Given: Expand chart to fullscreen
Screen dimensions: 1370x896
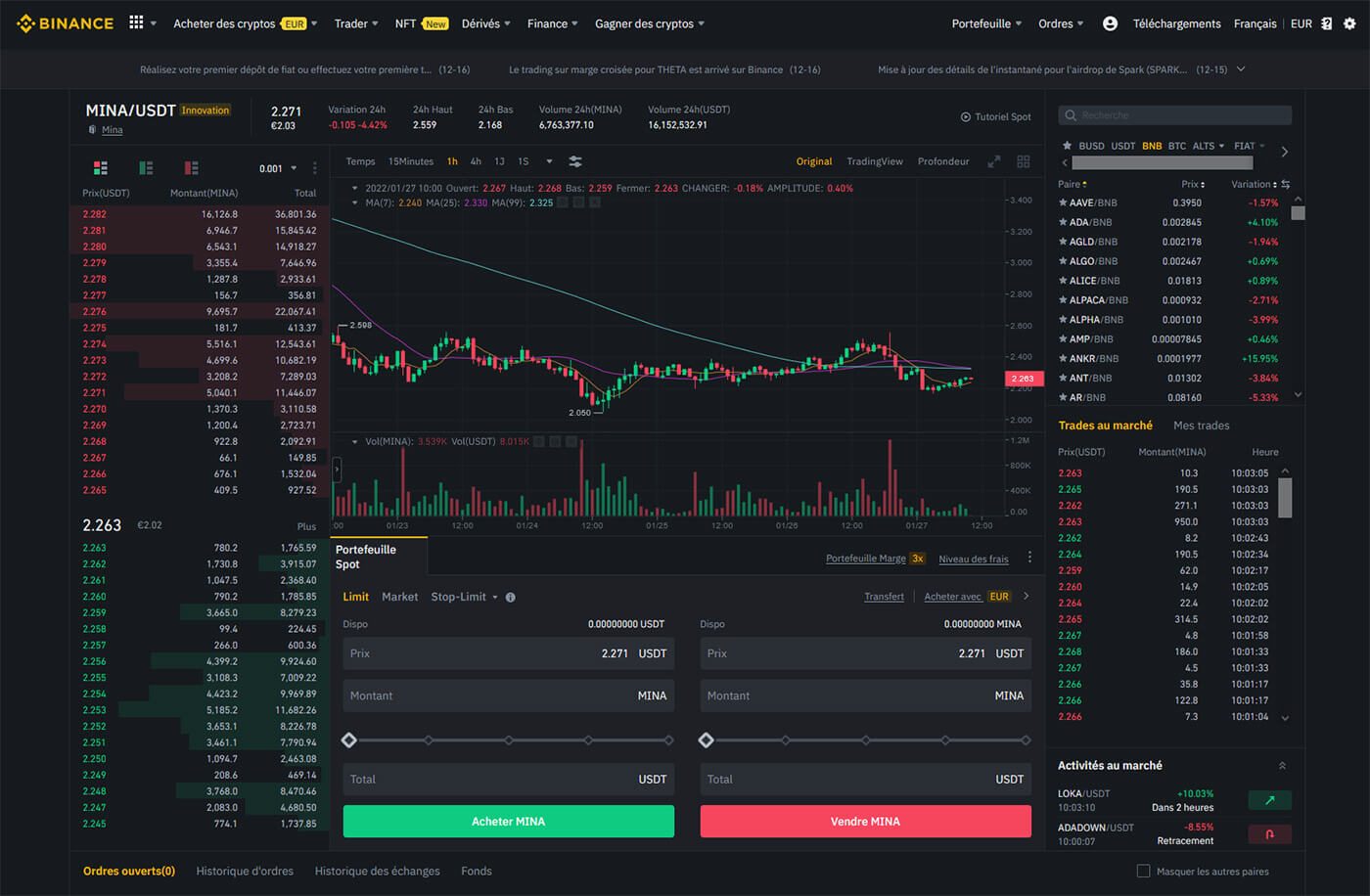Looking at the screenshot, I should tap(993, 161).
